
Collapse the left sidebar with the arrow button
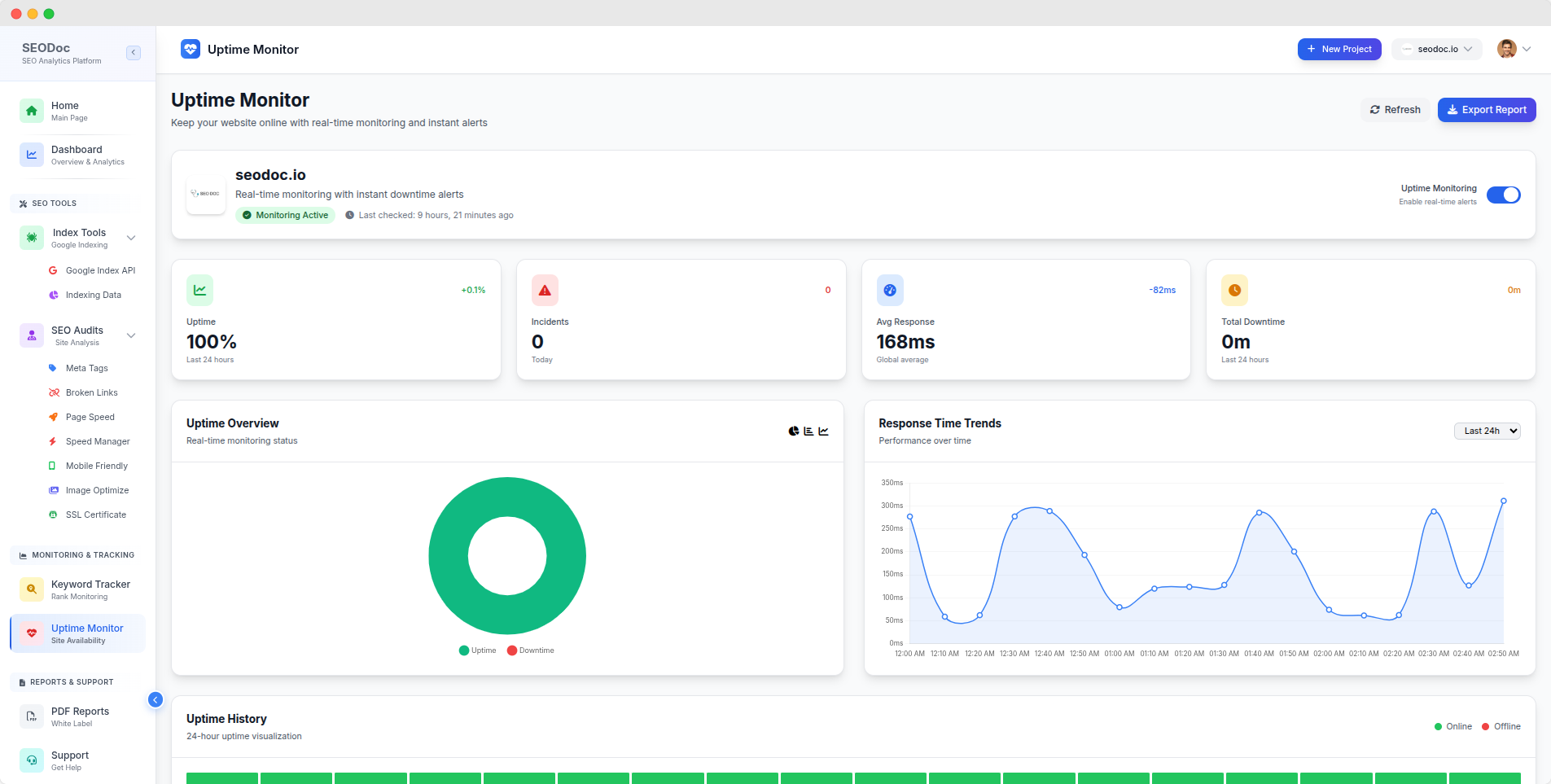coord(134,52)
